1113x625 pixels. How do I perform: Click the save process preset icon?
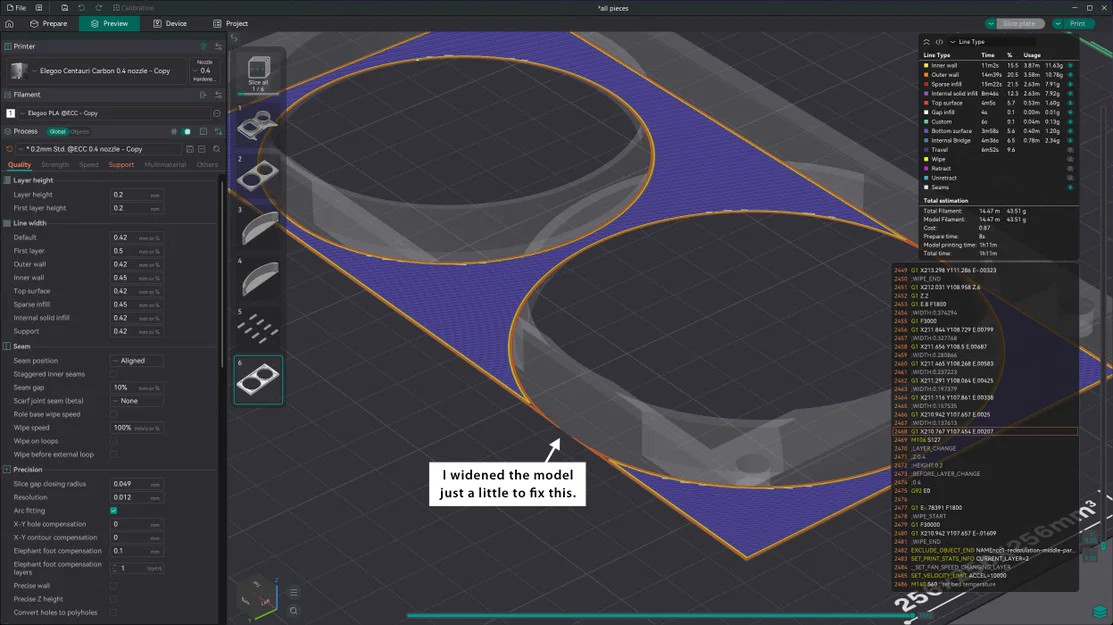190,149
